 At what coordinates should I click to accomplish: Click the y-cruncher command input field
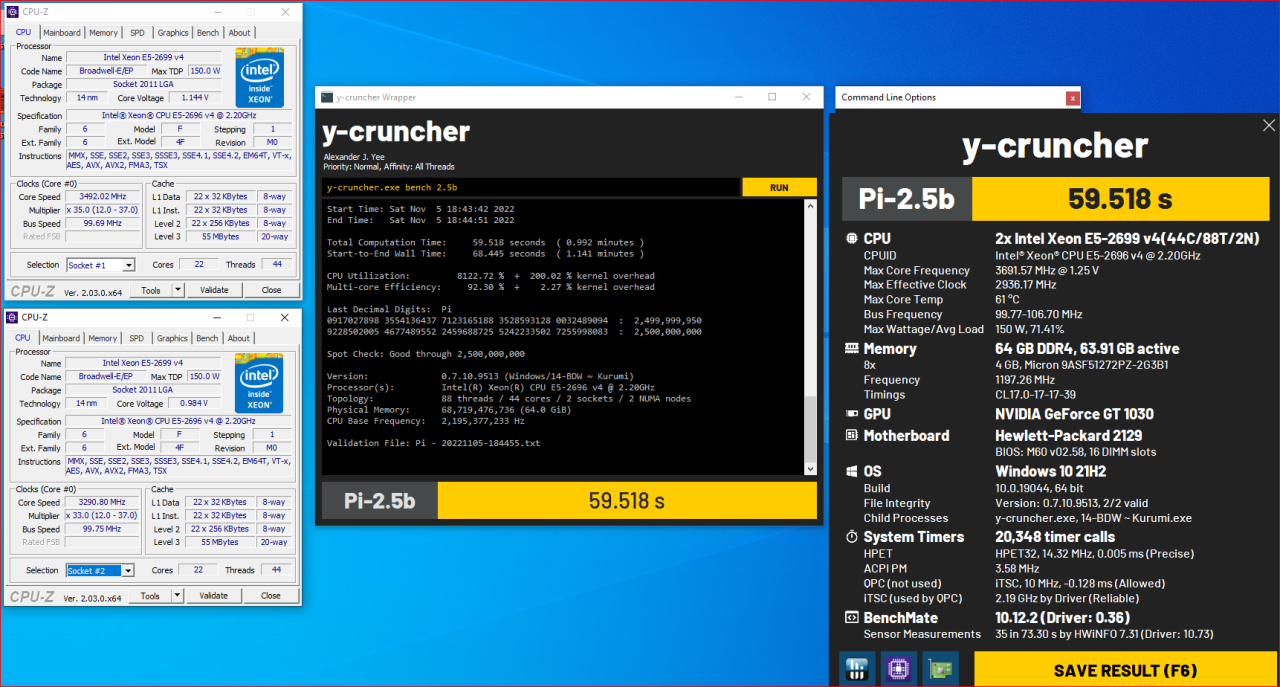pyautogui.click(x=531, y=188)
